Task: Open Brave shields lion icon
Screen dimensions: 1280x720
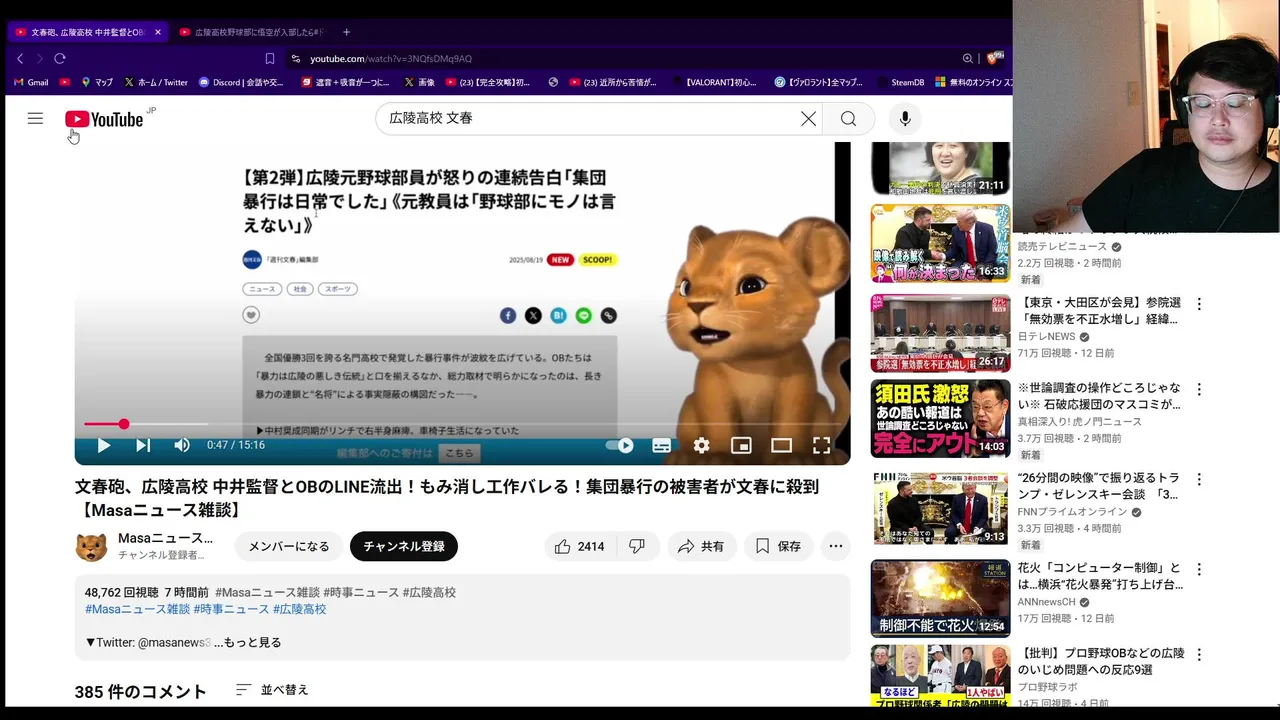Action: (994, 58)
